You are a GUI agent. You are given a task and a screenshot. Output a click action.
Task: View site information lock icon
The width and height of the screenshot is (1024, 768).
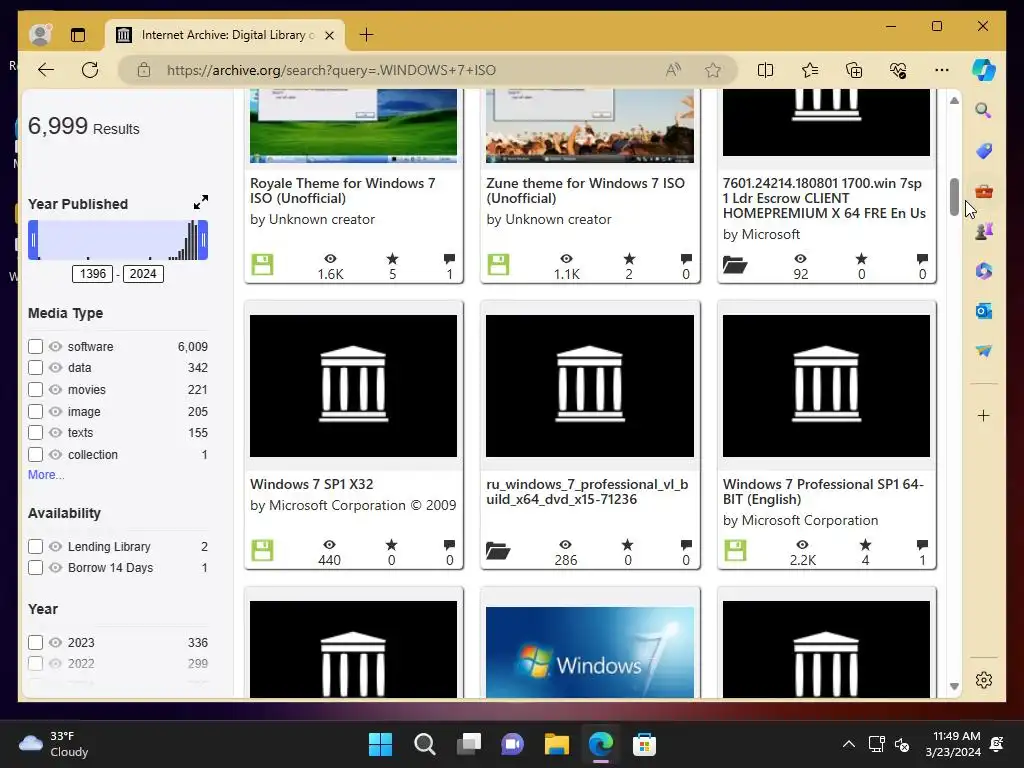click(x=144, y=70)
